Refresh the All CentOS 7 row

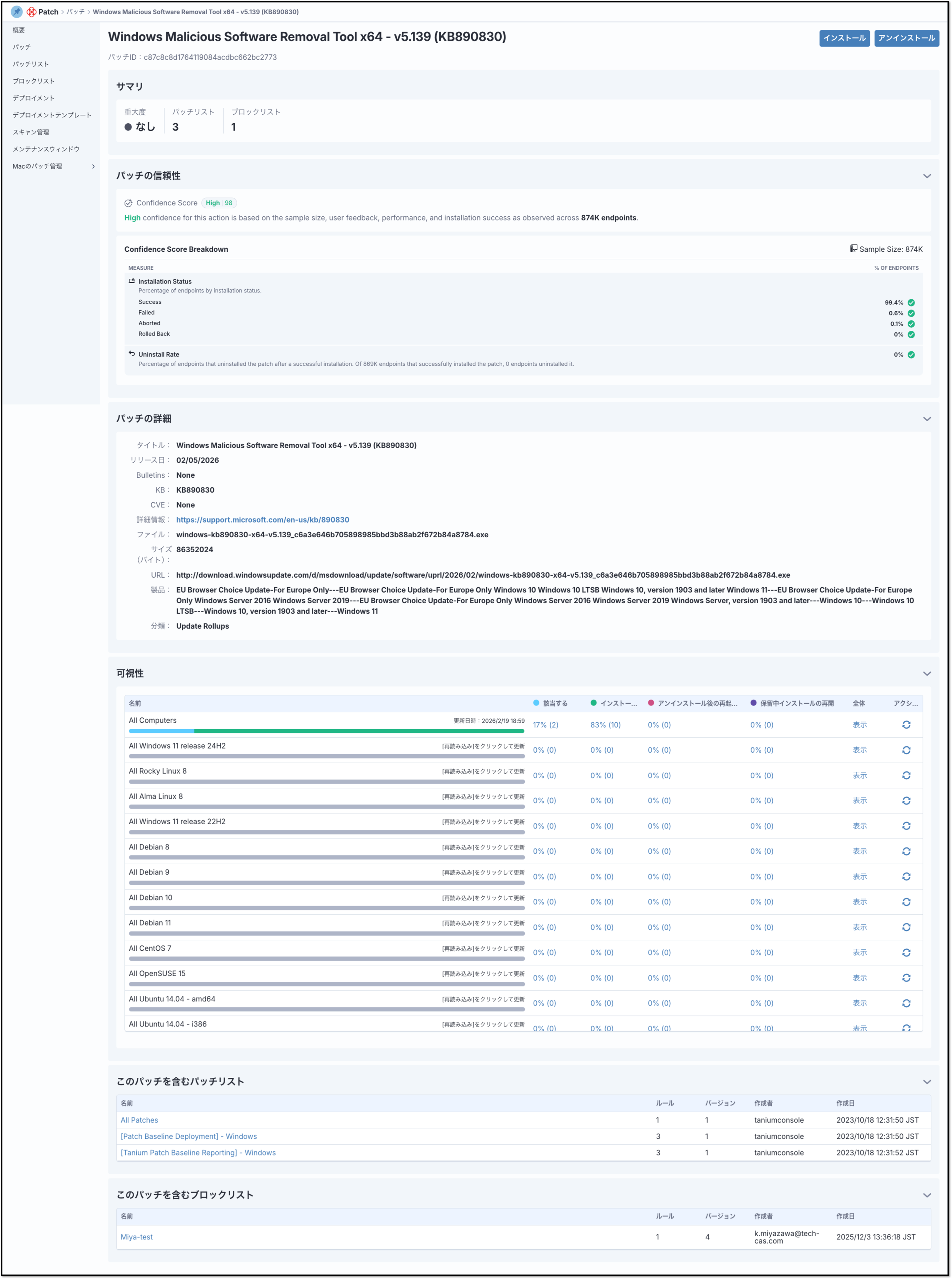[x=906, y=952]
